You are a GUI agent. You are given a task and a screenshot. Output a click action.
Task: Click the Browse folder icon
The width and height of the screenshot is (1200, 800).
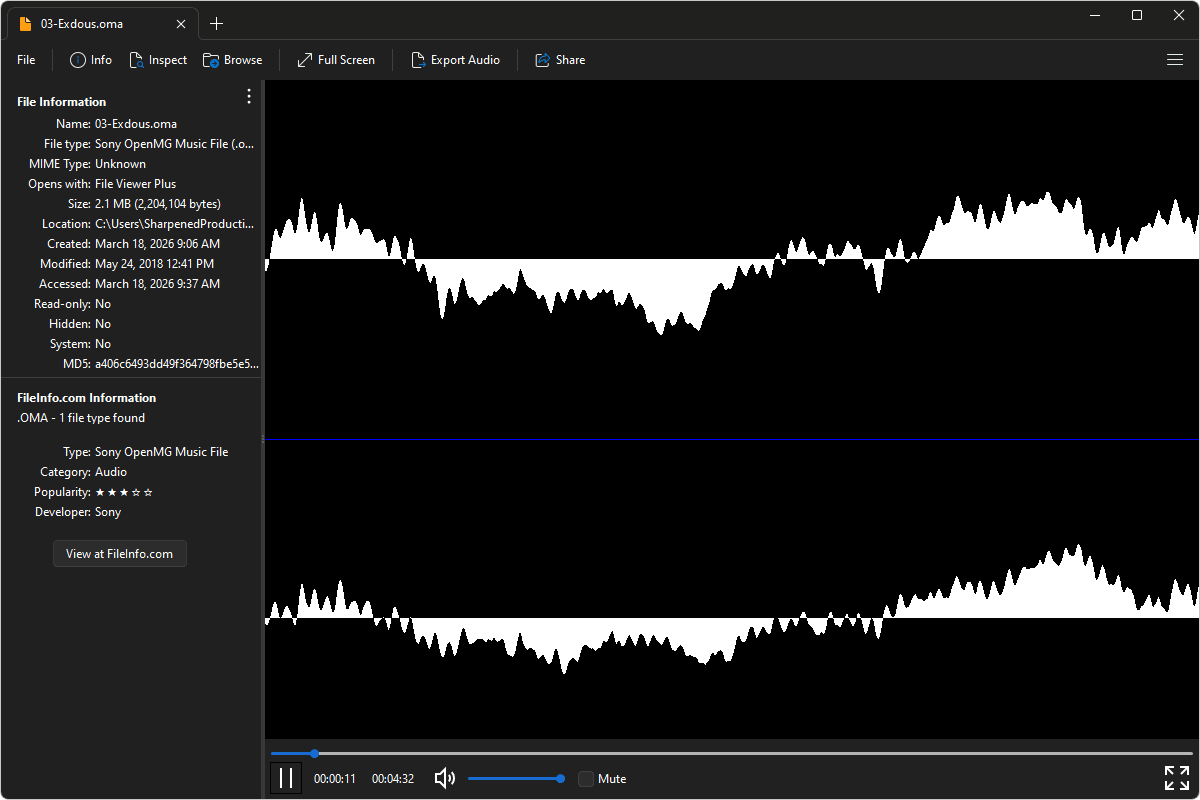[x=211, y=60]
